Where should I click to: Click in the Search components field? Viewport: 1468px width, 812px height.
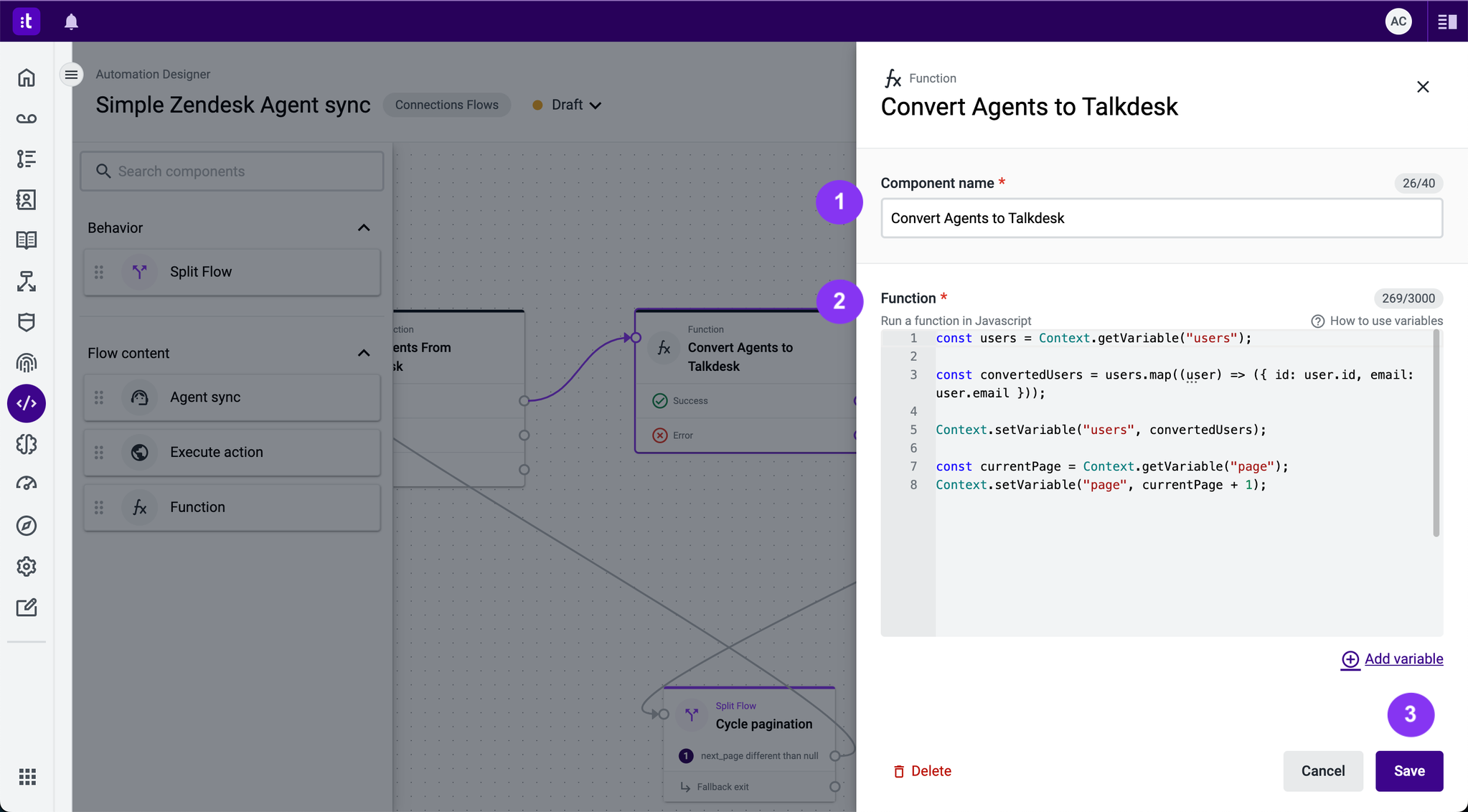pyautogui.click(x=232, y=171)
